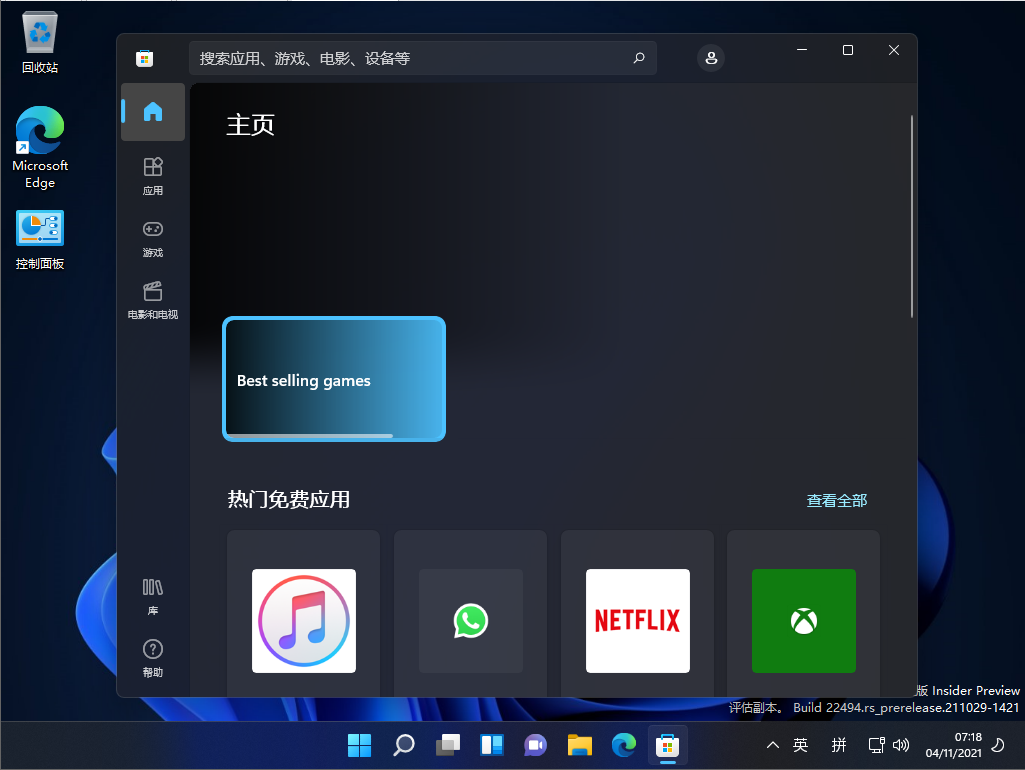1025x770 pixels.
Task: Open the Help (帮助) page
Action: [x=153, y=658]
